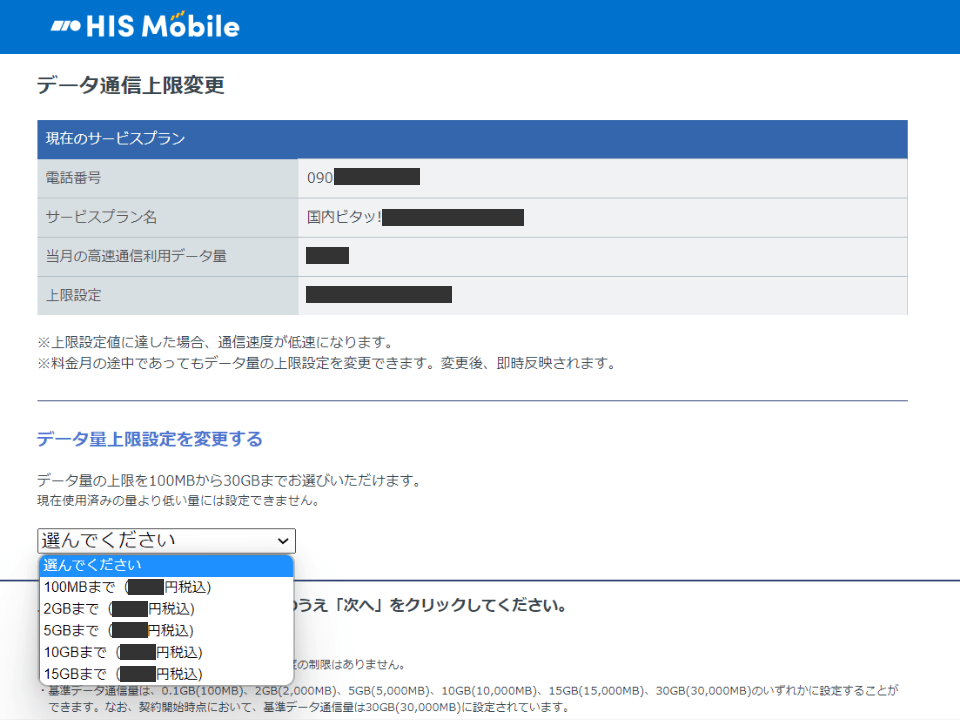Click the 100MBから30GBまでお選びいただけます text
The width and height of the screenshot is (960, 720).
coord(231,481)
